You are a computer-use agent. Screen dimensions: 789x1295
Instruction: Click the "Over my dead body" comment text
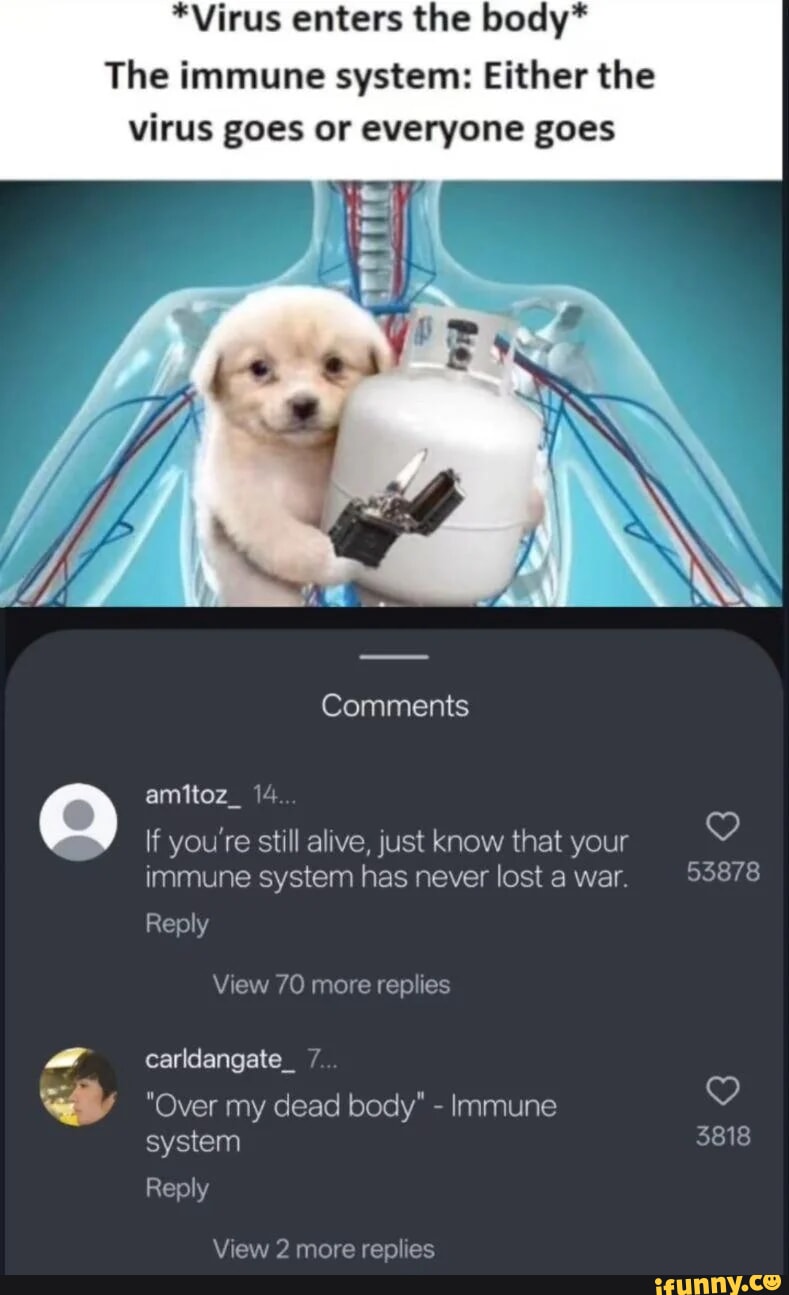pyautogui.click(x=351, y=1123)
